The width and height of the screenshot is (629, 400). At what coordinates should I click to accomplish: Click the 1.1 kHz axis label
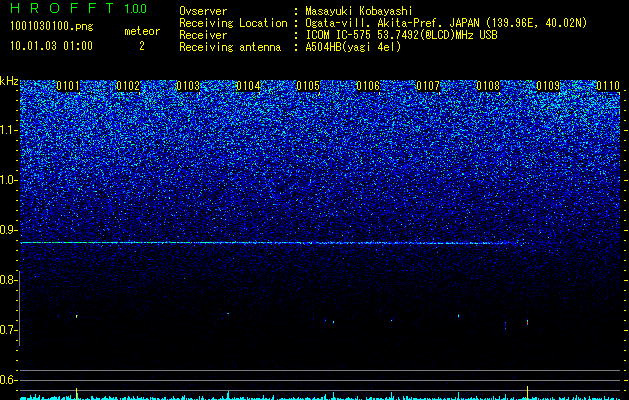point(8,130)
